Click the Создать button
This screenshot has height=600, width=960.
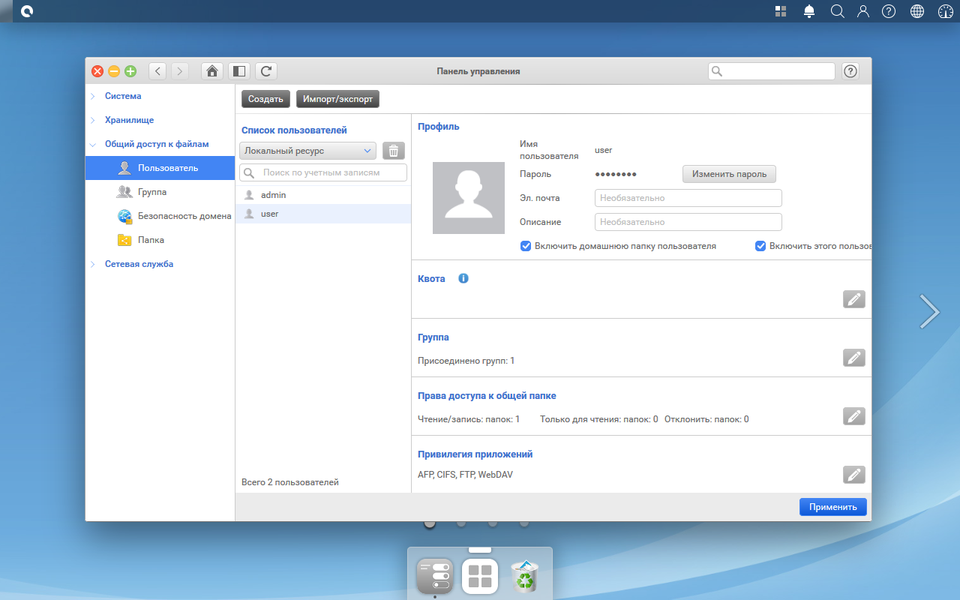tap(266, 99)
